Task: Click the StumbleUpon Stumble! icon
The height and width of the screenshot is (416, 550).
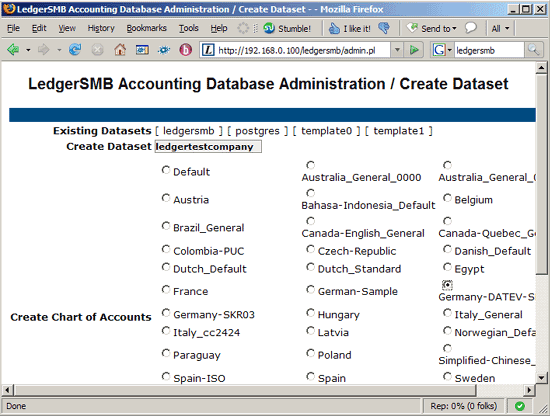Action: (x=269, y=28)
